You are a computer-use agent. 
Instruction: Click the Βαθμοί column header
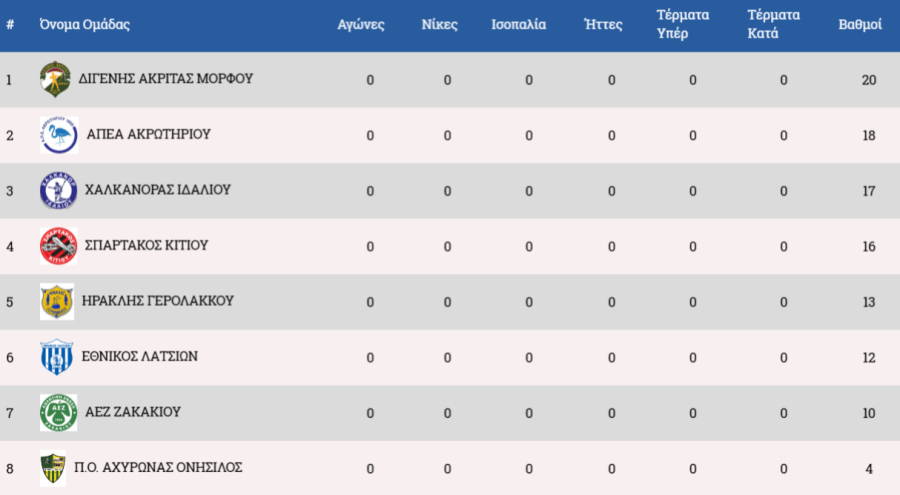tap(860, 24)
